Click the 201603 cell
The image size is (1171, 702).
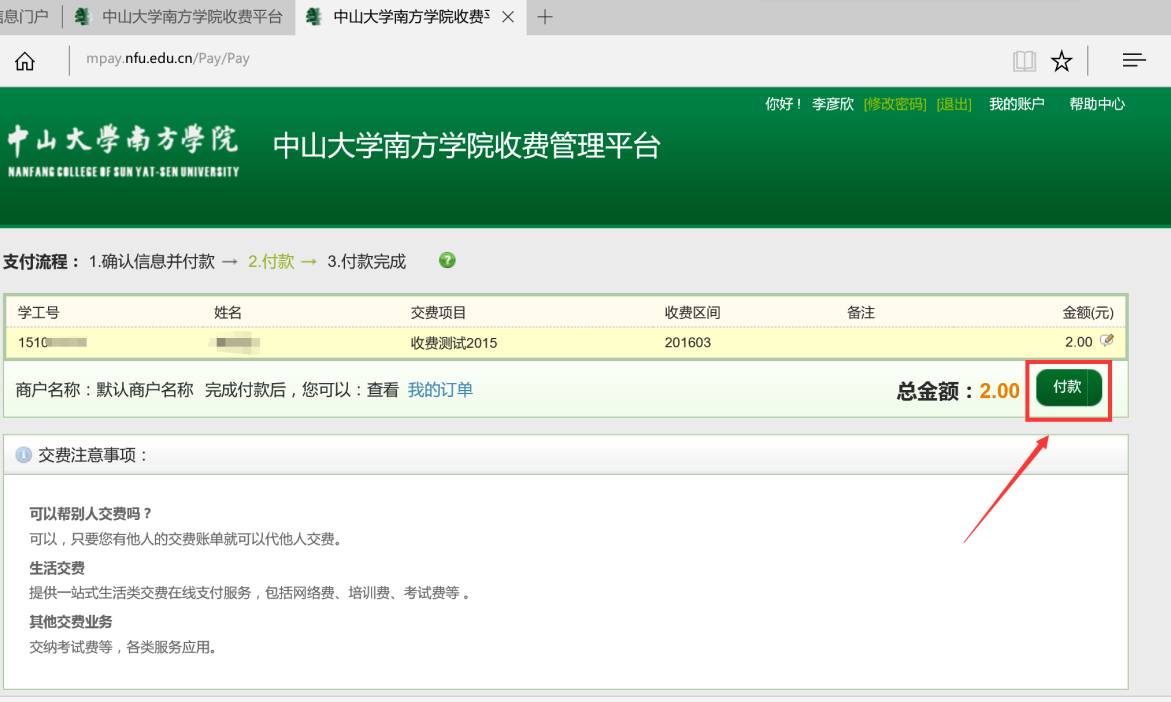click(687, 343)
